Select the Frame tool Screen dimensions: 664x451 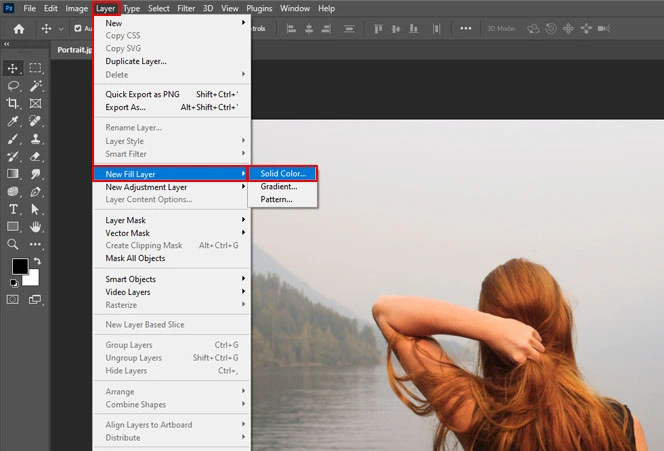35,103
